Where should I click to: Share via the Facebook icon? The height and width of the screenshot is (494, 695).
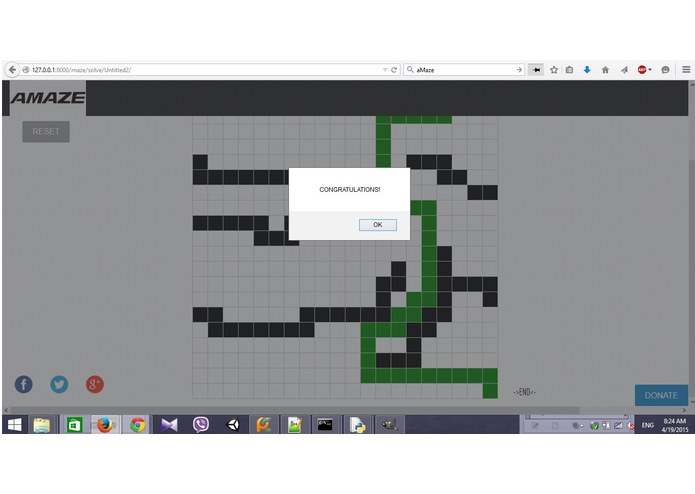pos(23,384)
